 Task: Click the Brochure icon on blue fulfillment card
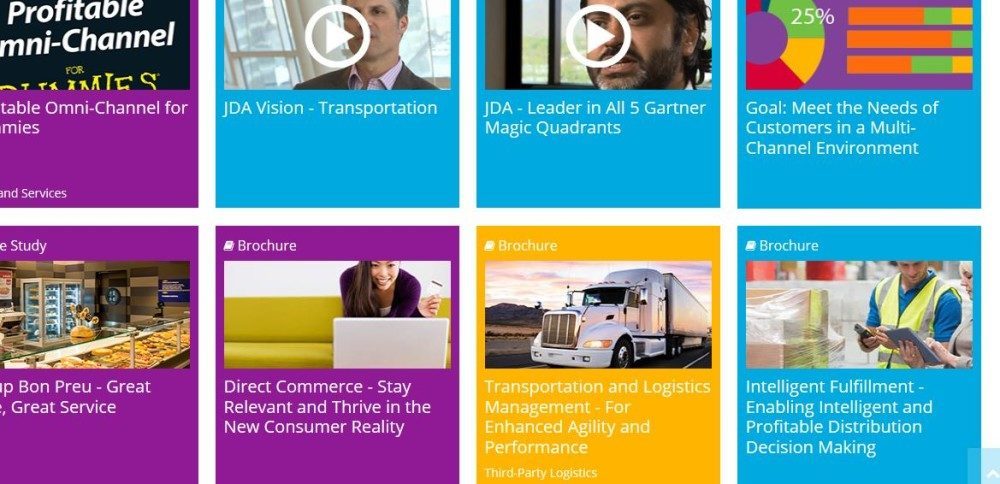click(751, 246)
